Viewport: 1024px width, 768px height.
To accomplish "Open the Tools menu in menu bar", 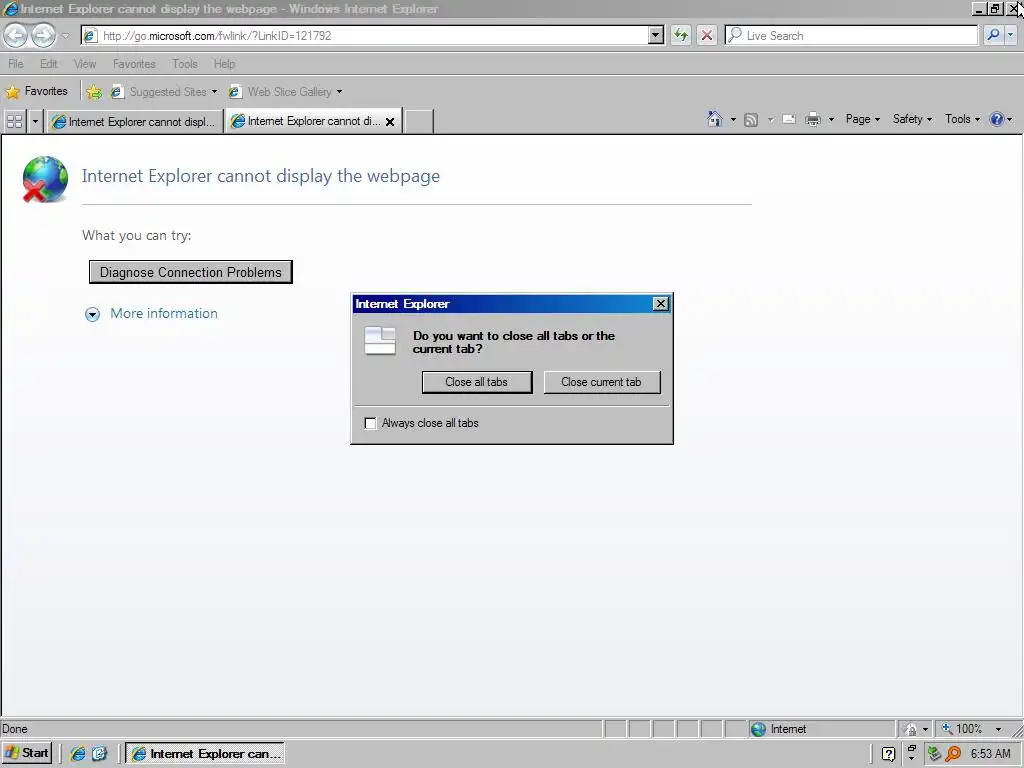I will [x=185, y=64].
